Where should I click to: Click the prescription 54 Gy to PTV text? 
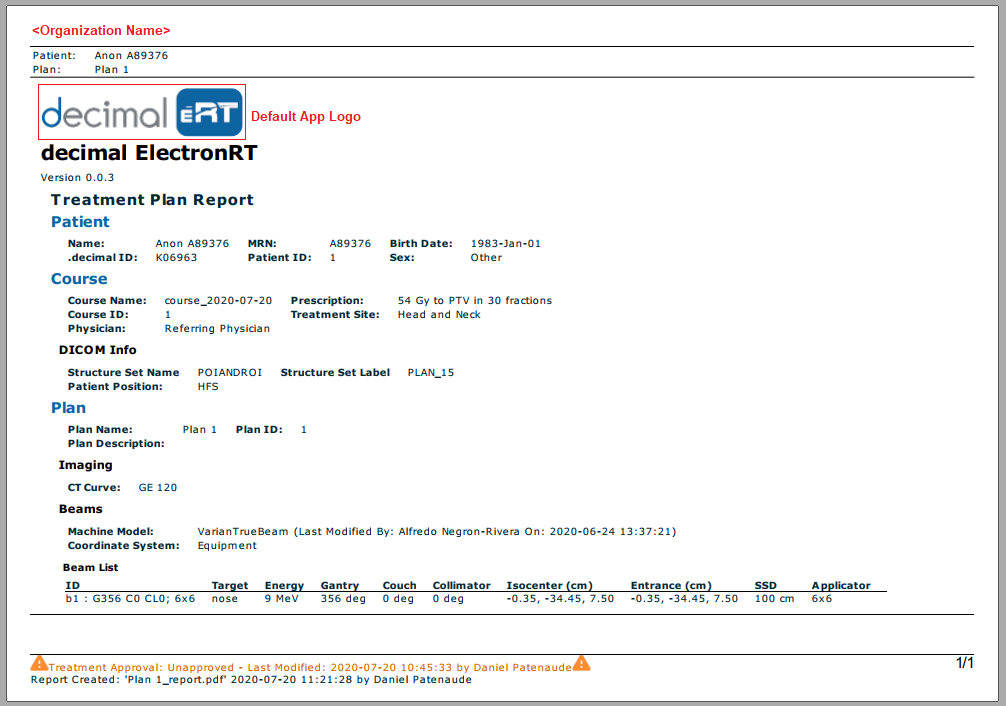coord(474,301)
